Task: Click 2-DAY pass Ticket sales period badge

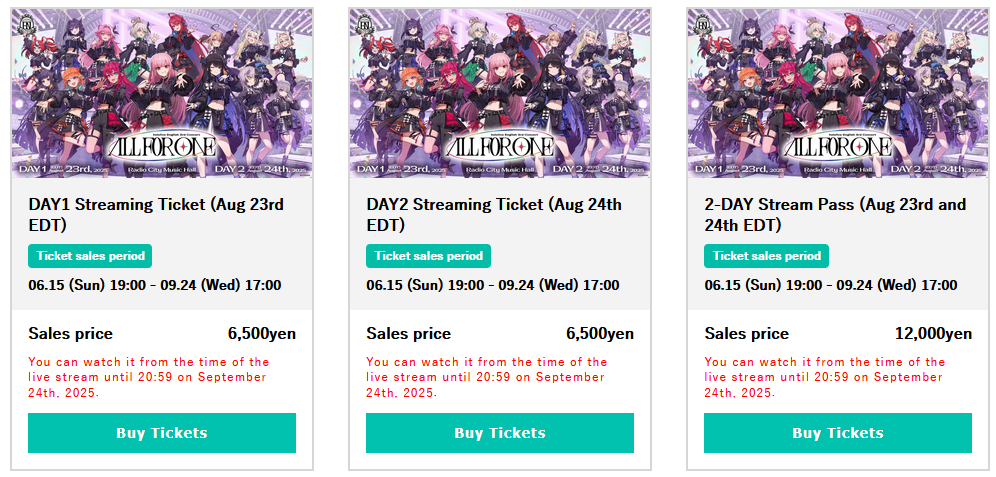Action: click(767, 256)
